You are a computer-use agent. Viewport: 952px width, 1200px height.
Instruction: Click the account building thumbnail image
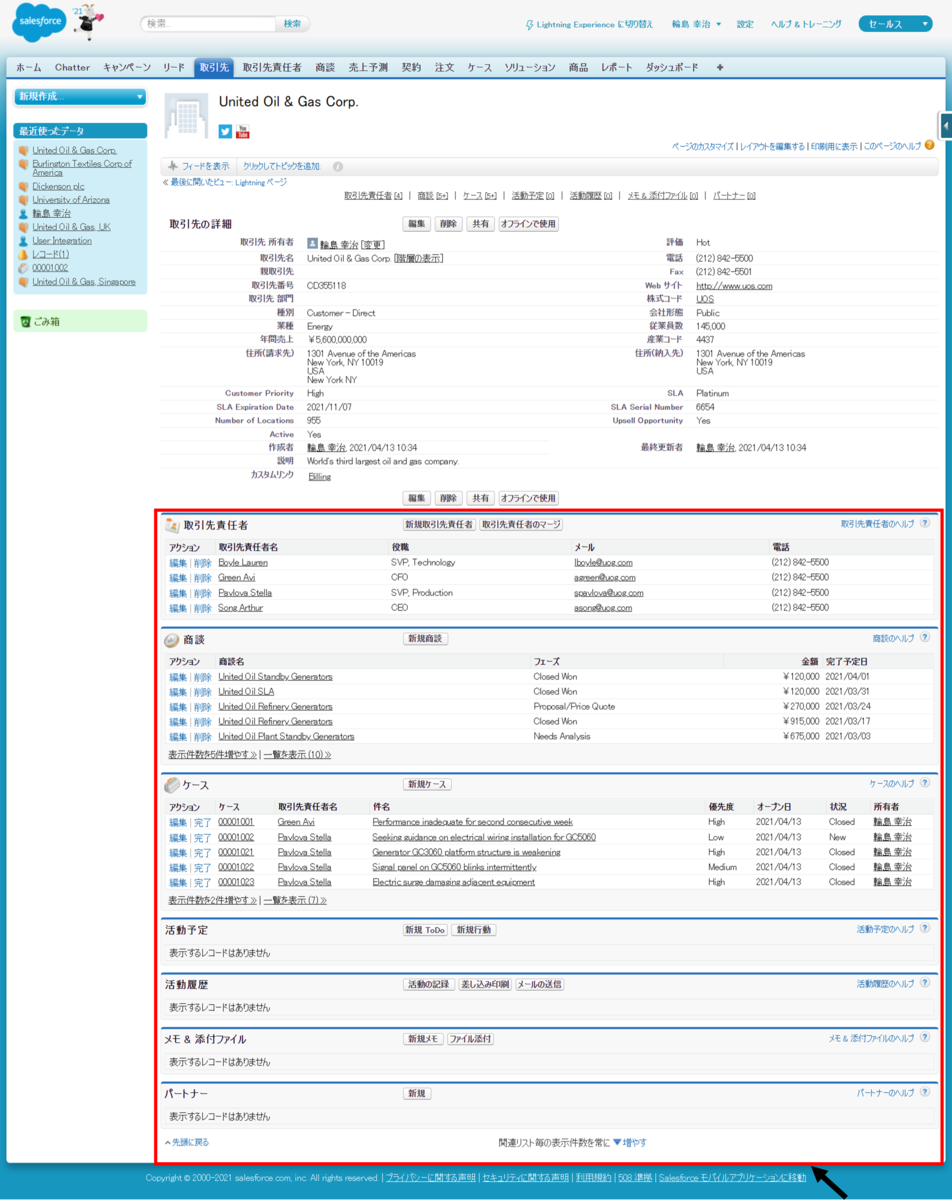[186, 115]
